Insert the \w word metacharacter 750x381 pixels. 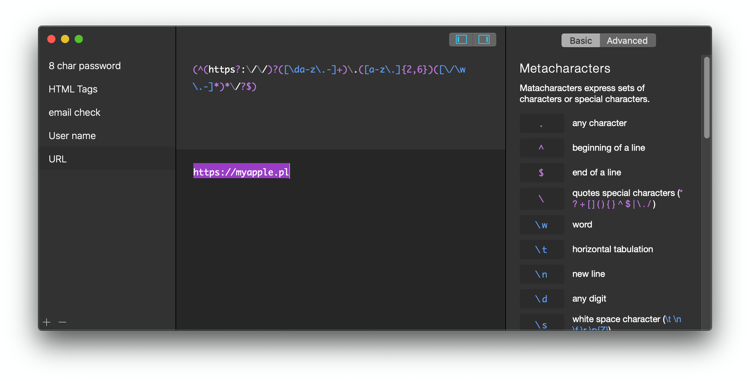pyautogui.click(x=541, y=225)
